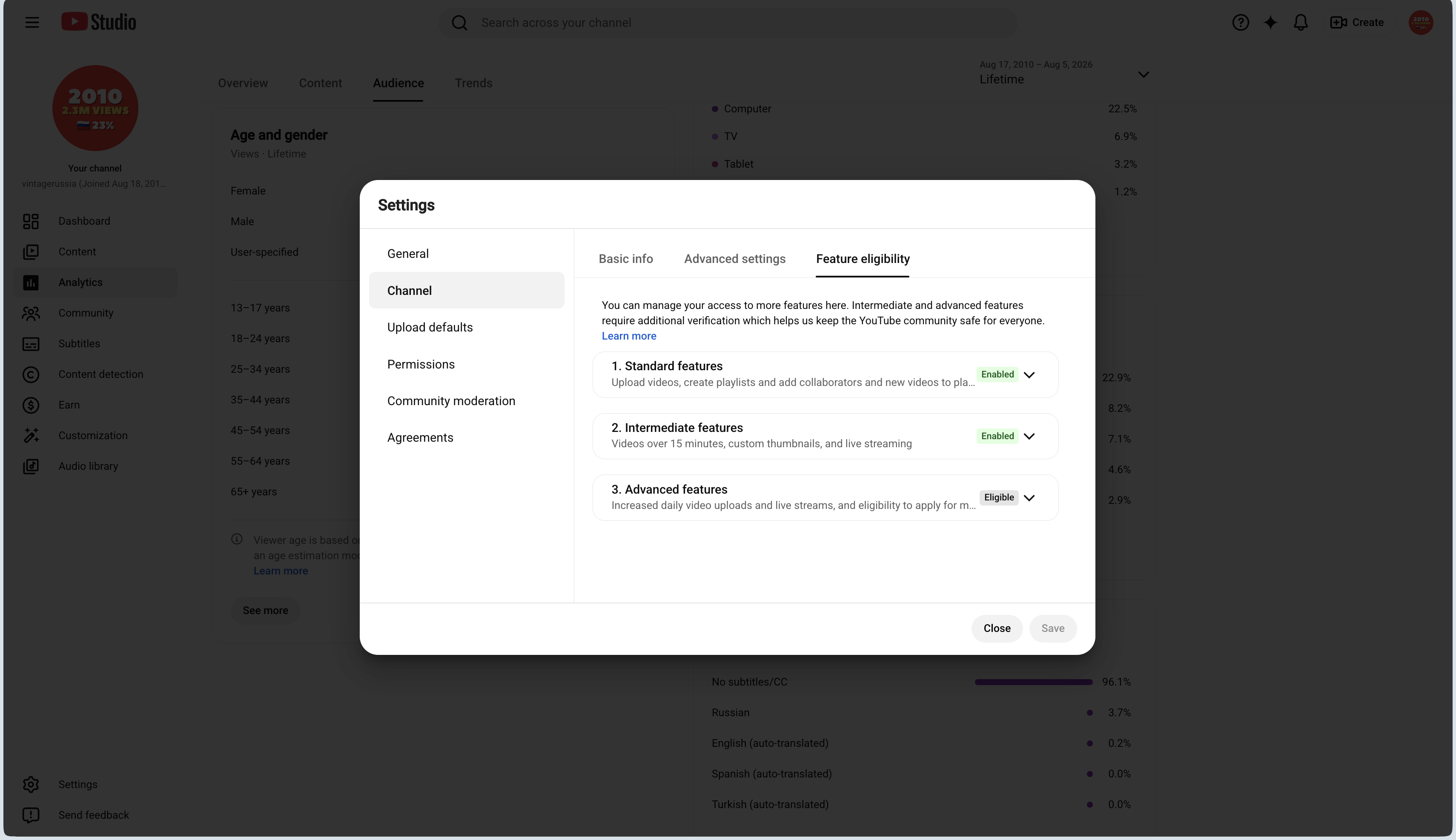Switch to the Basic info tab
Viewport: 1456px width, 840px height.
tap(625, 259)
